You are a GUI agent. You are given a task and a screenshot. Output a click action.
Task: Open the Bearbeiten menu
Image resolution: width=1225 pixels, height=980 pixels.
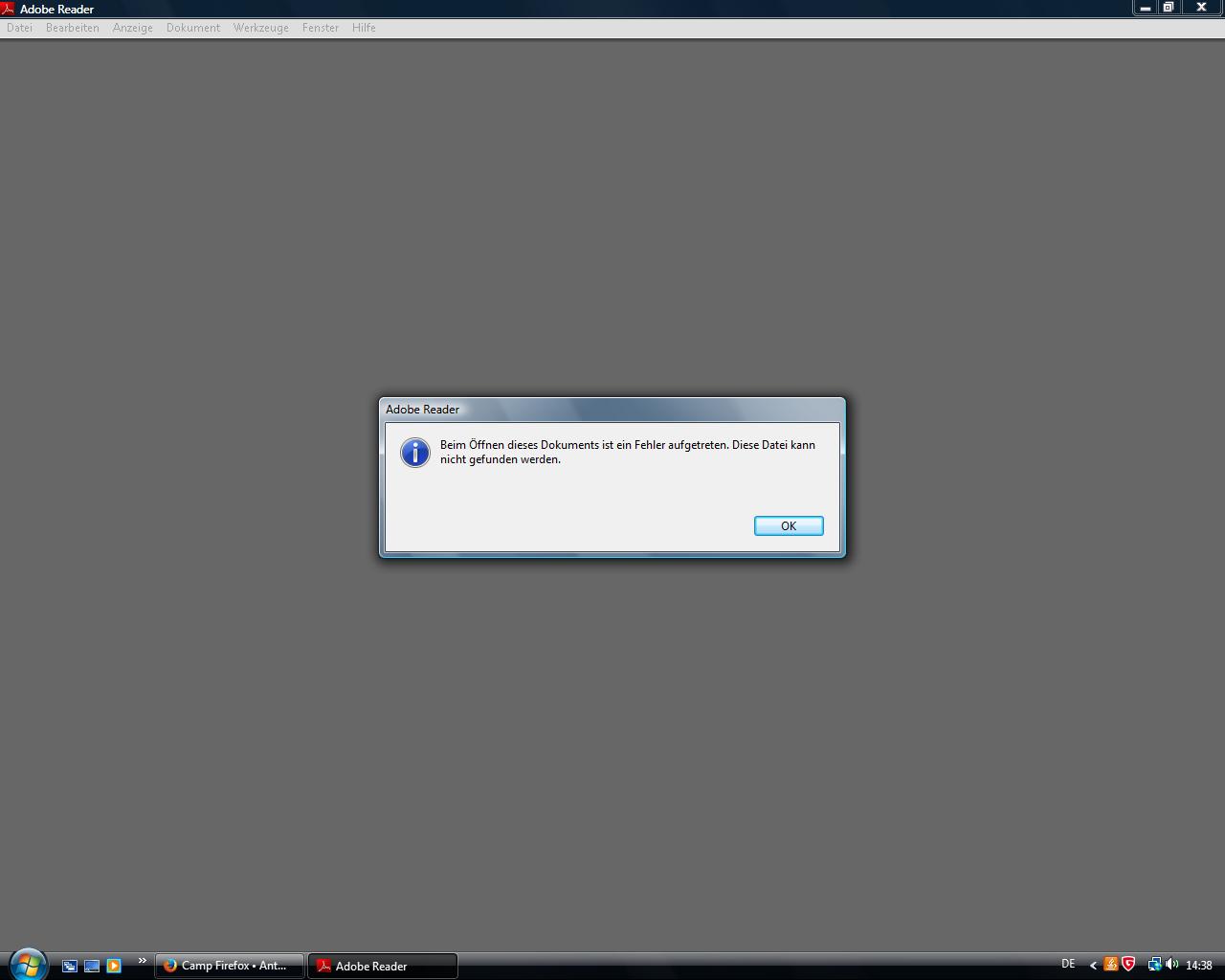click(73, 28)
